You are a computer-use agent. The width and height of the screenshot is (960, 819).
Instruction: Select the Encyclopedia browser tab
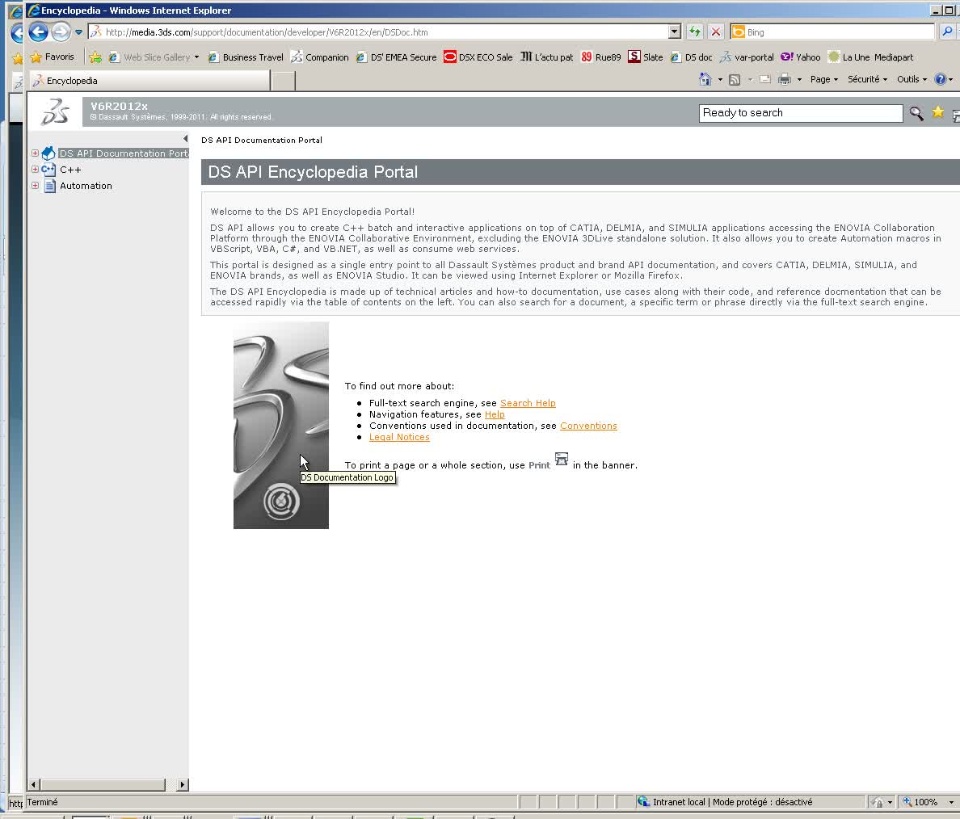pyautogui.click(x=149, y=80)
